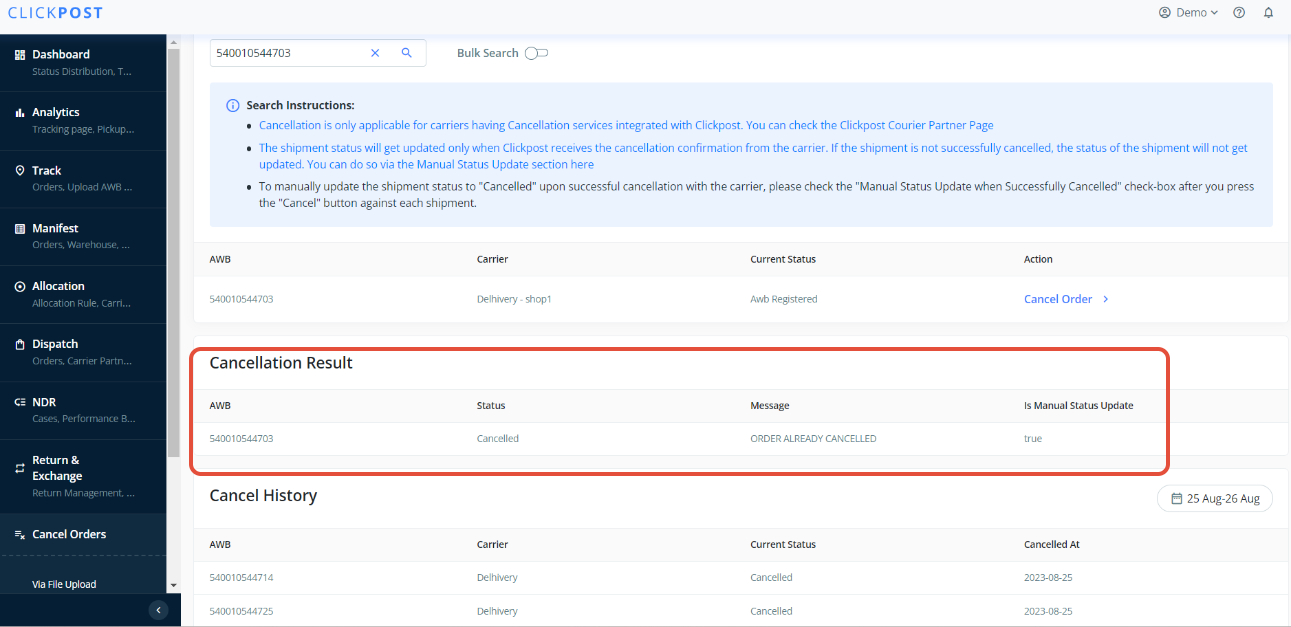Image resolution: width=1291 pixels, height=627 pixels.
Task: Click AWB 540010544714 in Cancel History
Action: pos(241,578)
